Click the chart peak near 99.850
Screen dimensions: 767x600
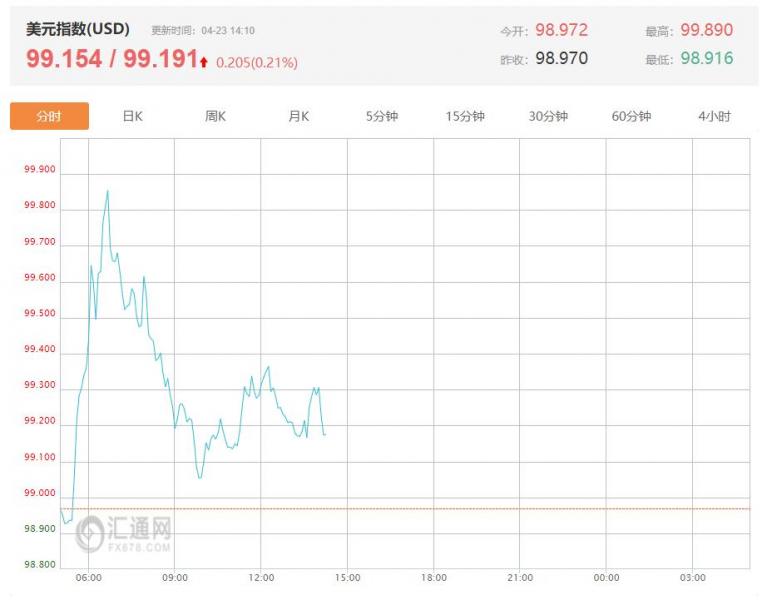[x=108, y=191]
